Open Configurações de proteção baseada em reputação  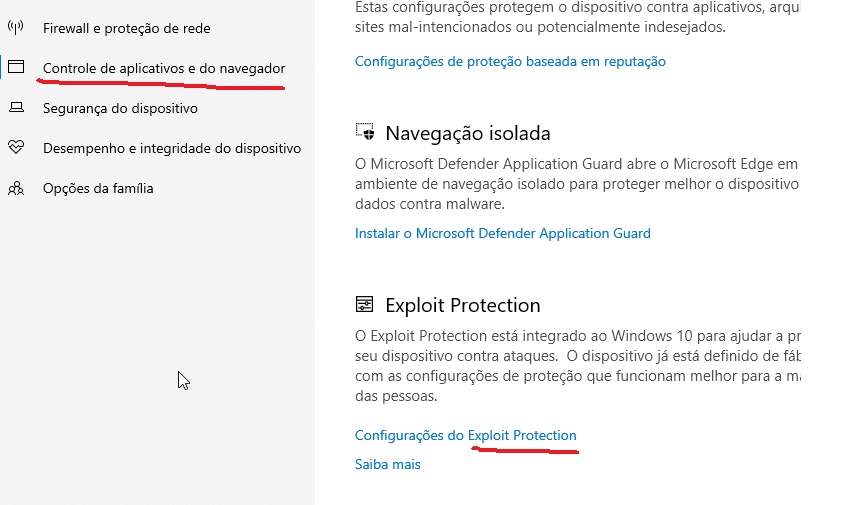(x=510, y=61)
